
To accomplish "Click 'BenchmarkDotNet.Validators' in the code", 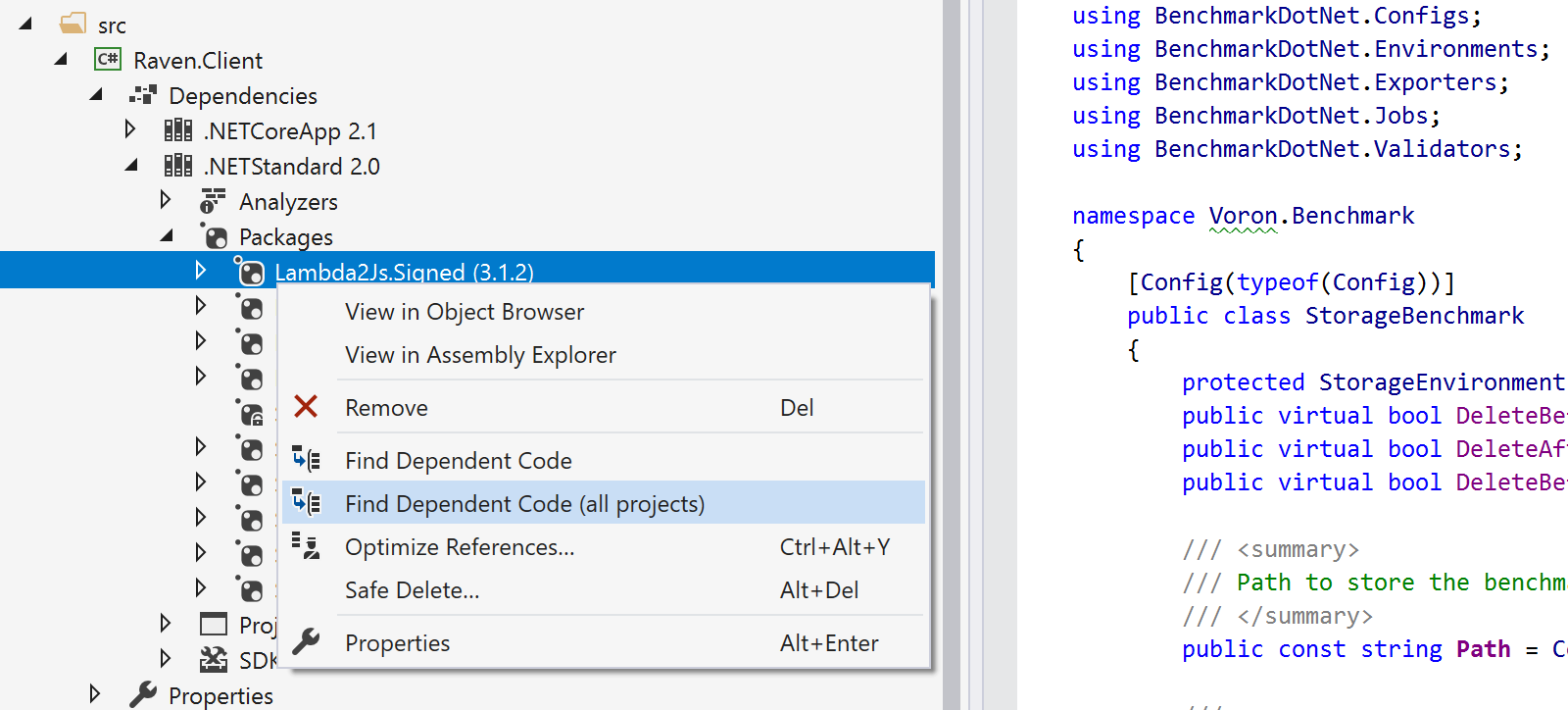I will click(x=1333, y=149).
